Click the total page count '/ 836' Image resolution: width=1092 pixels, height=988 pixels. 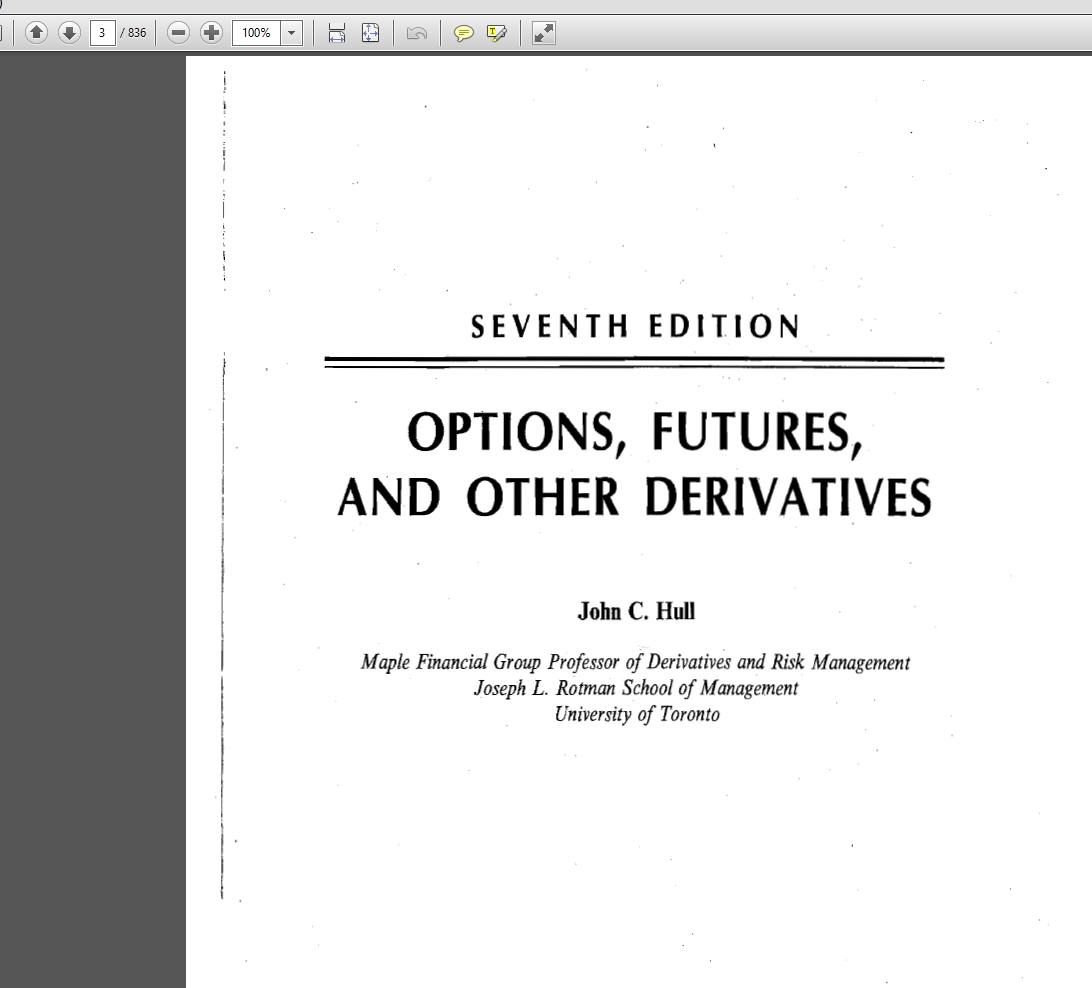coord(133,33)
